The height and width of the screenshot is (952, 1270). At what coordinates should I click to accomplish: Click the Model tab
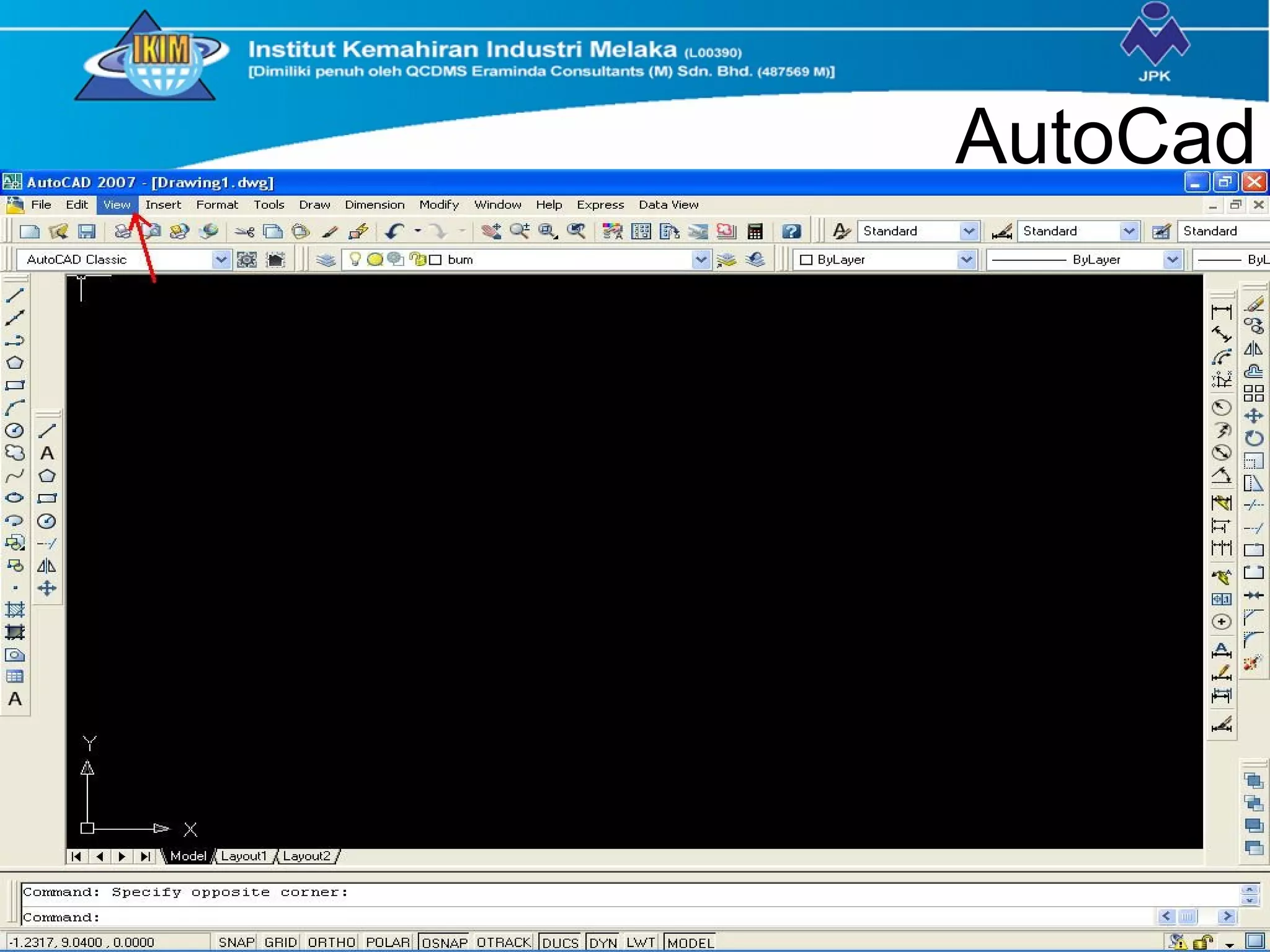(x=188, y=856)
